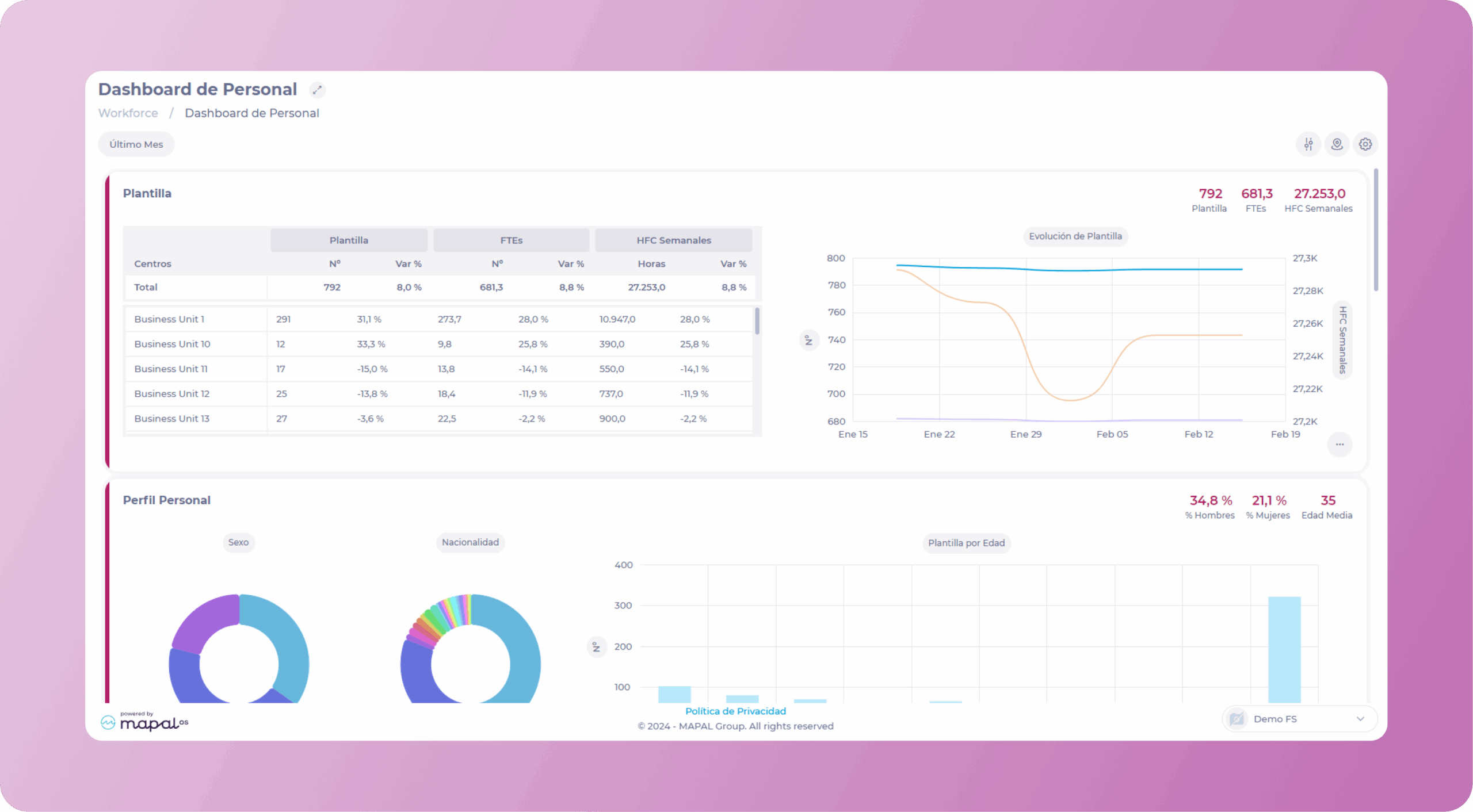Screen dimensions: 1473x812
Task: Open the filter sliders icon
Action: click(x=1308, y=144)
